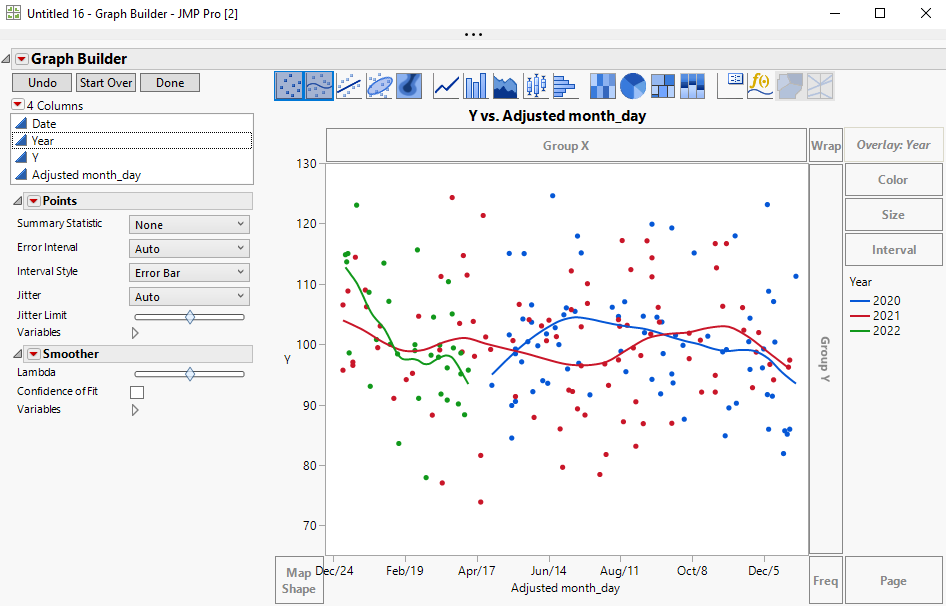Open the Jitter dropdown

[x=189, y=297]
